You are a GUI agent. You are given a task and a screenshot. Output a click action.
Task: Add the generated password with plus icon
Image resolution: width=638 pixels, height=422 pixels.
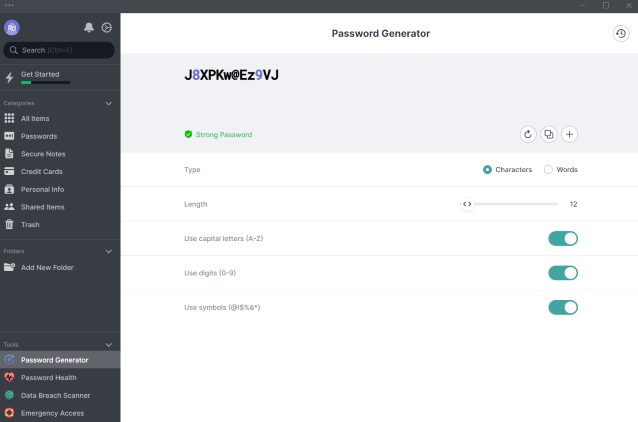[x=569, y=134]
